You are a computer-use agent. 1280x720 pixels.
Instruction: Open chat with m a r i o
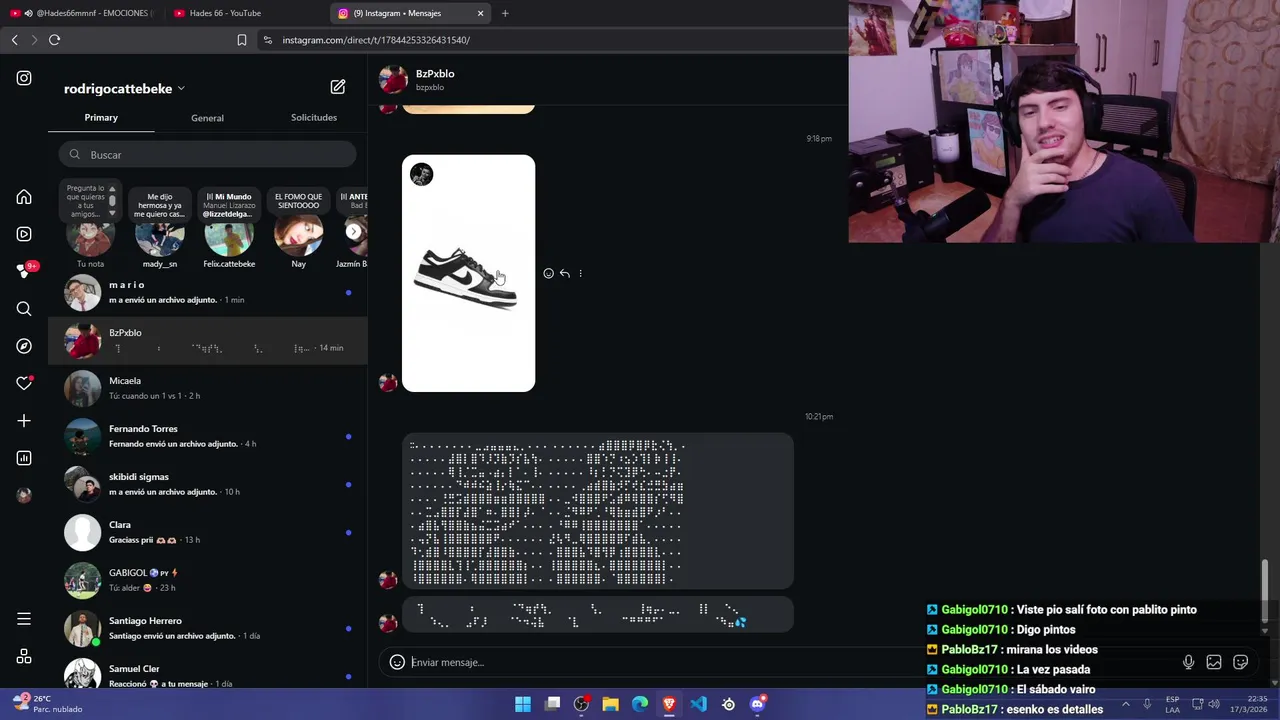pyautogui.click(x=207, y=293)
